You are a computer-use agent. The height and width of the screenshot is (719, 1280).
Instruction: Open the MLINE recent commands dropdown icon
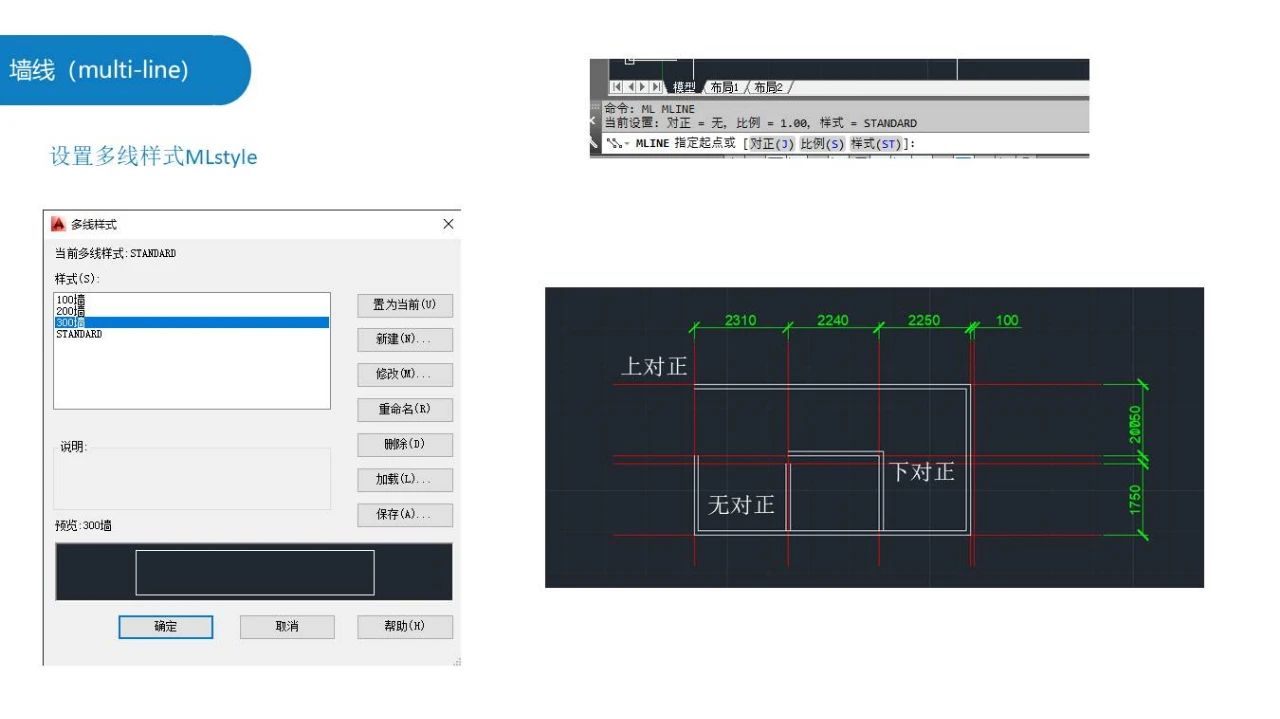coord(617,143)
